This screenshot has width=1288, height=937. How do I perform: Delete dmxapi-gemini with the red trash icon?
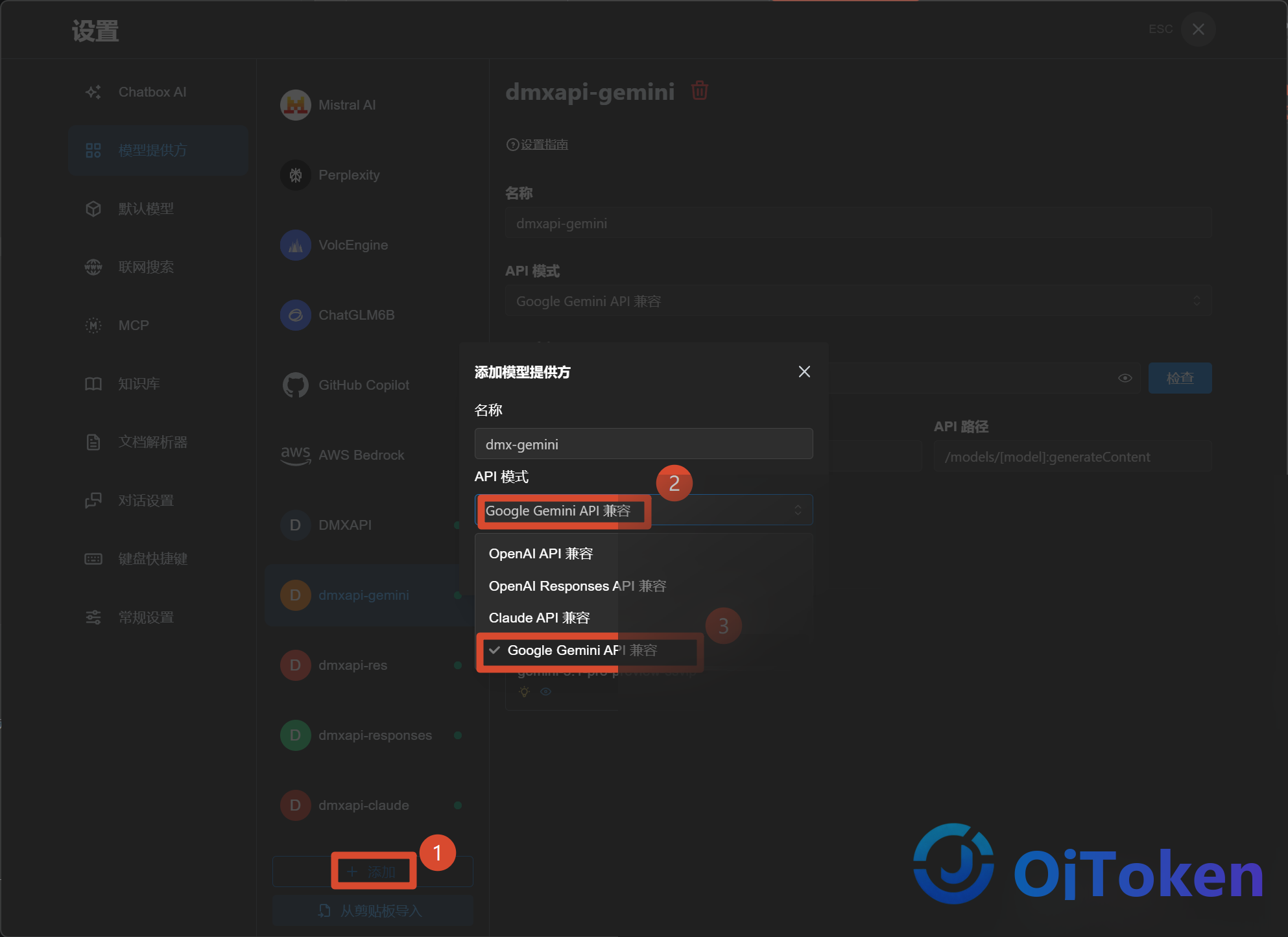pos(699,91)
